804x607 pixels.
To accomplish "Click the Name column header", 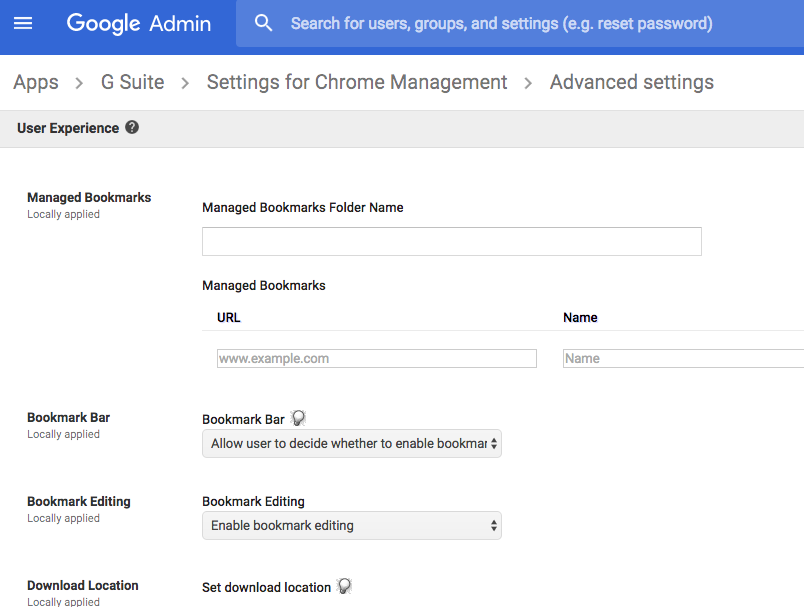I will 580,318.
